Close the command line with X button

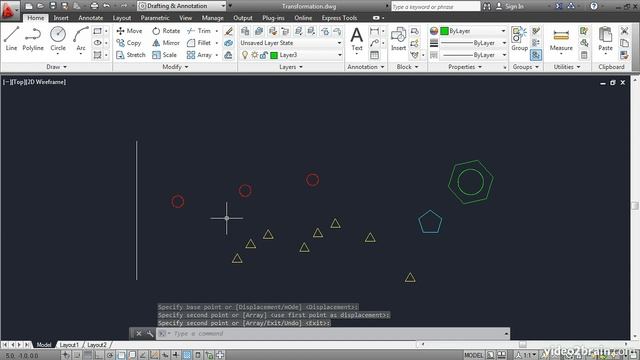coord(139,333)
